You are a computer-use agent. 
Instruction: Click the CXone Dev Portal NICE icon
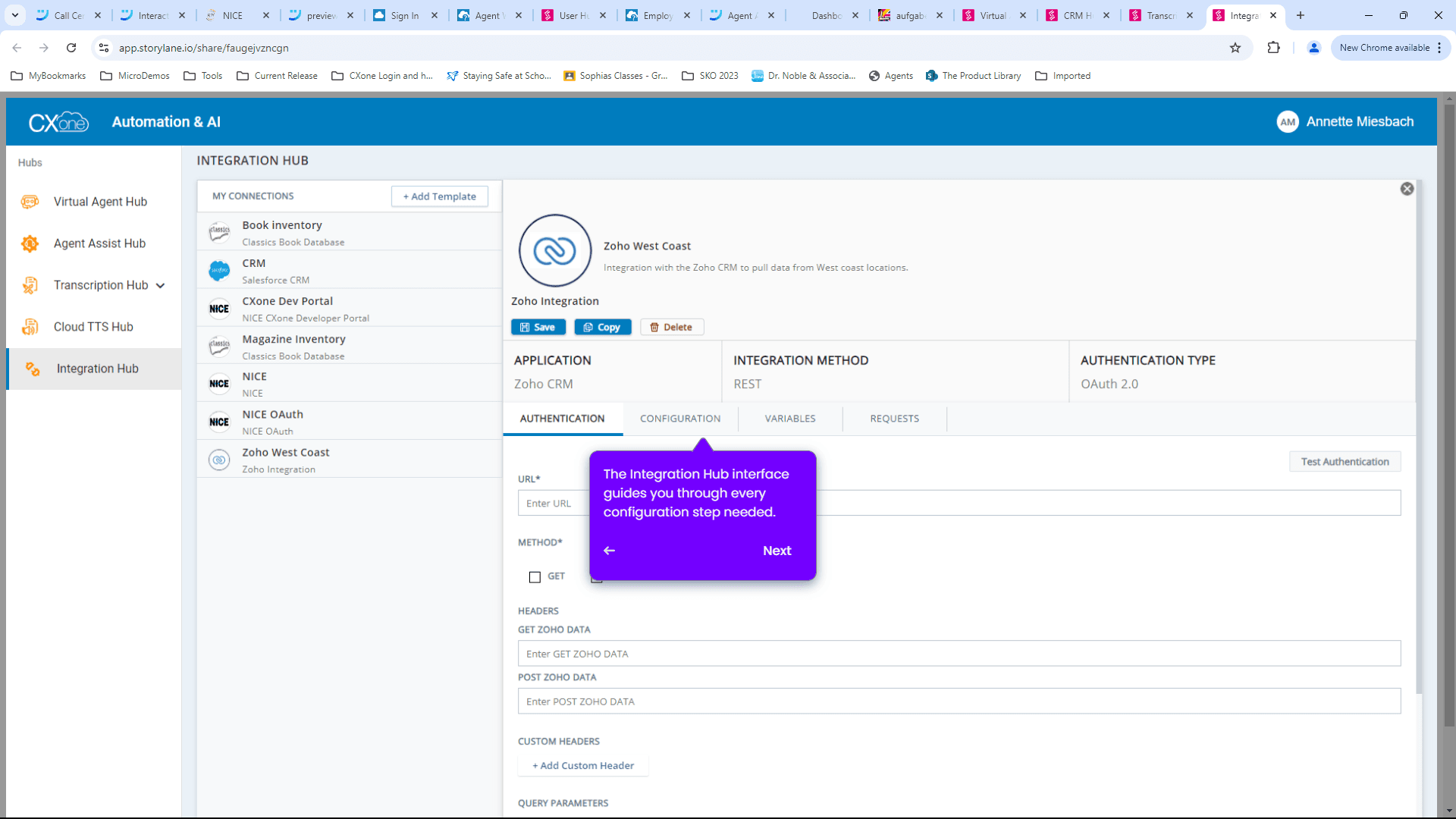click(x=219, y=309)
